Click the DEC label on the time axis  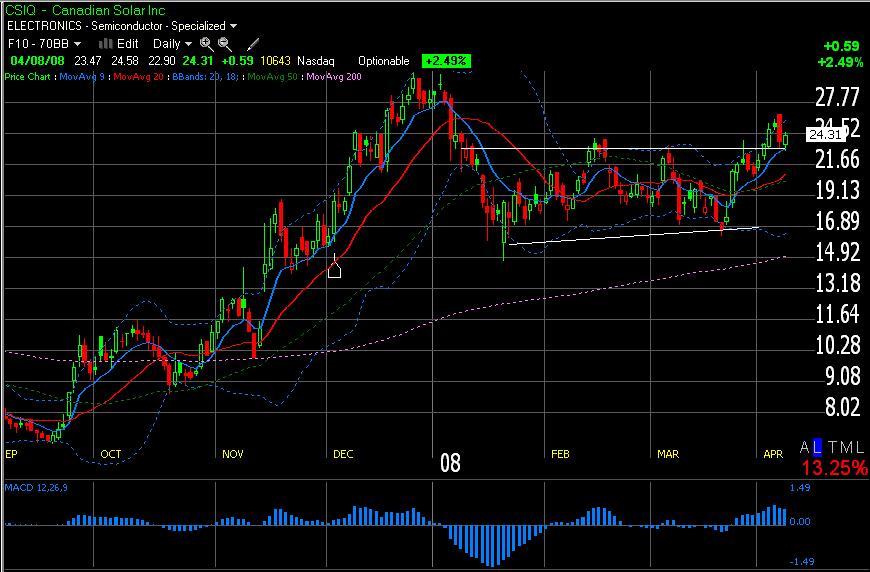343,454
